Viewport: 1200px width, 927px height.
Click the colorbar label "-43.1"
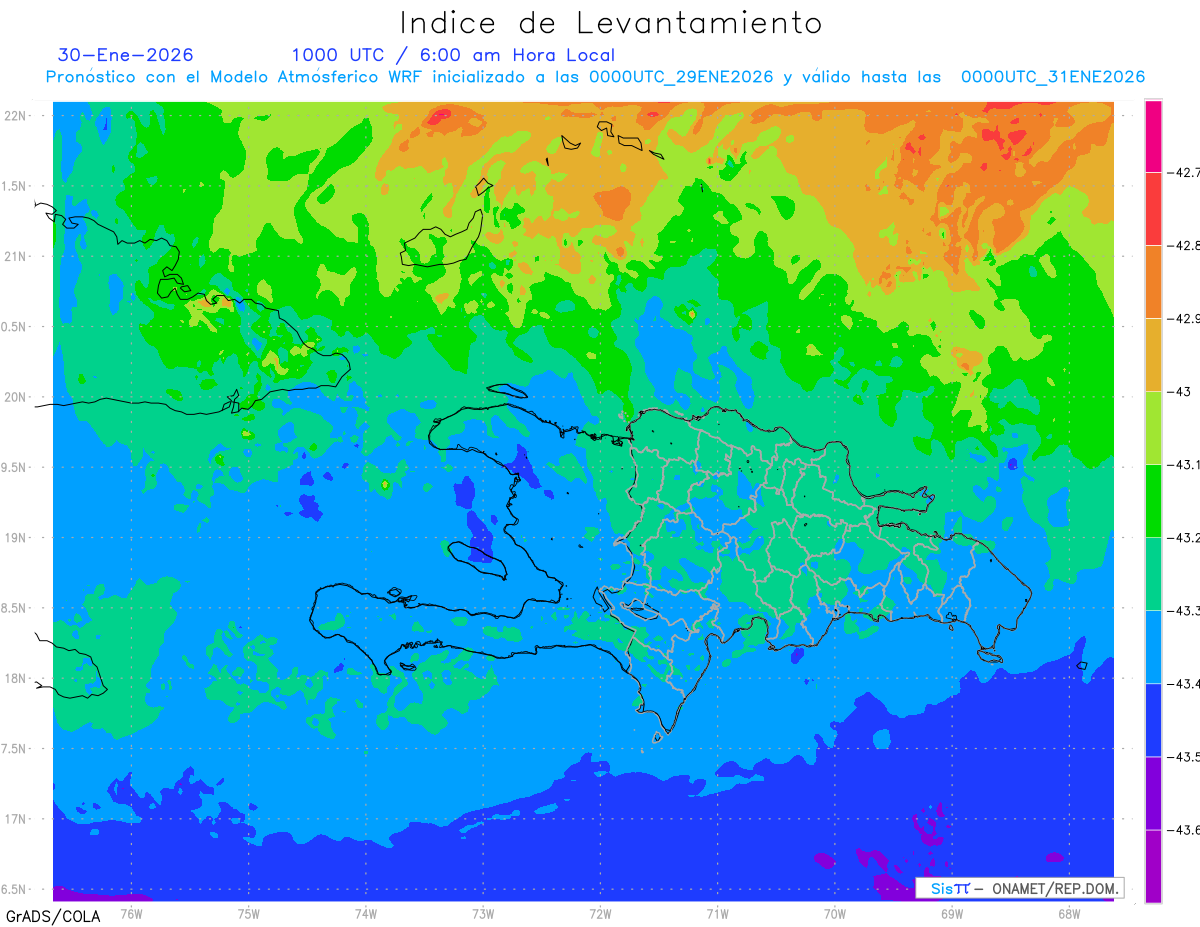tap(1184, 465)
